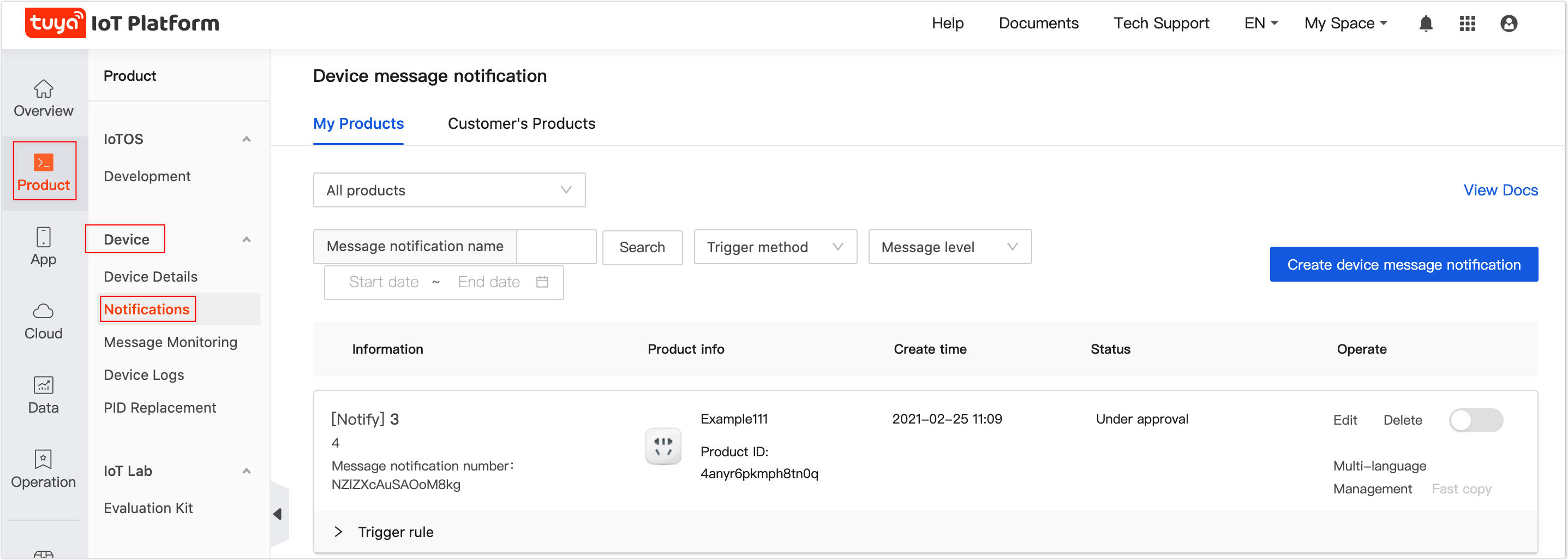This screenshot has height=560, width=1568.
Task: Open the Cloud section icon
Action: 43,311
